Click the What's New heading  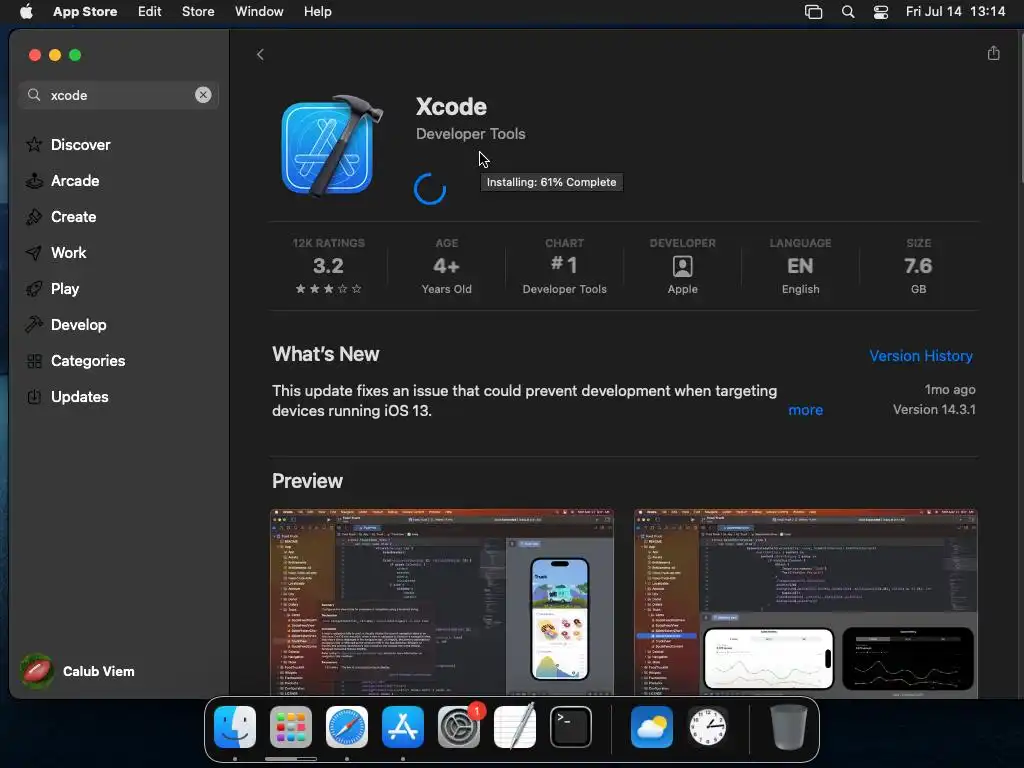[325, 354]
